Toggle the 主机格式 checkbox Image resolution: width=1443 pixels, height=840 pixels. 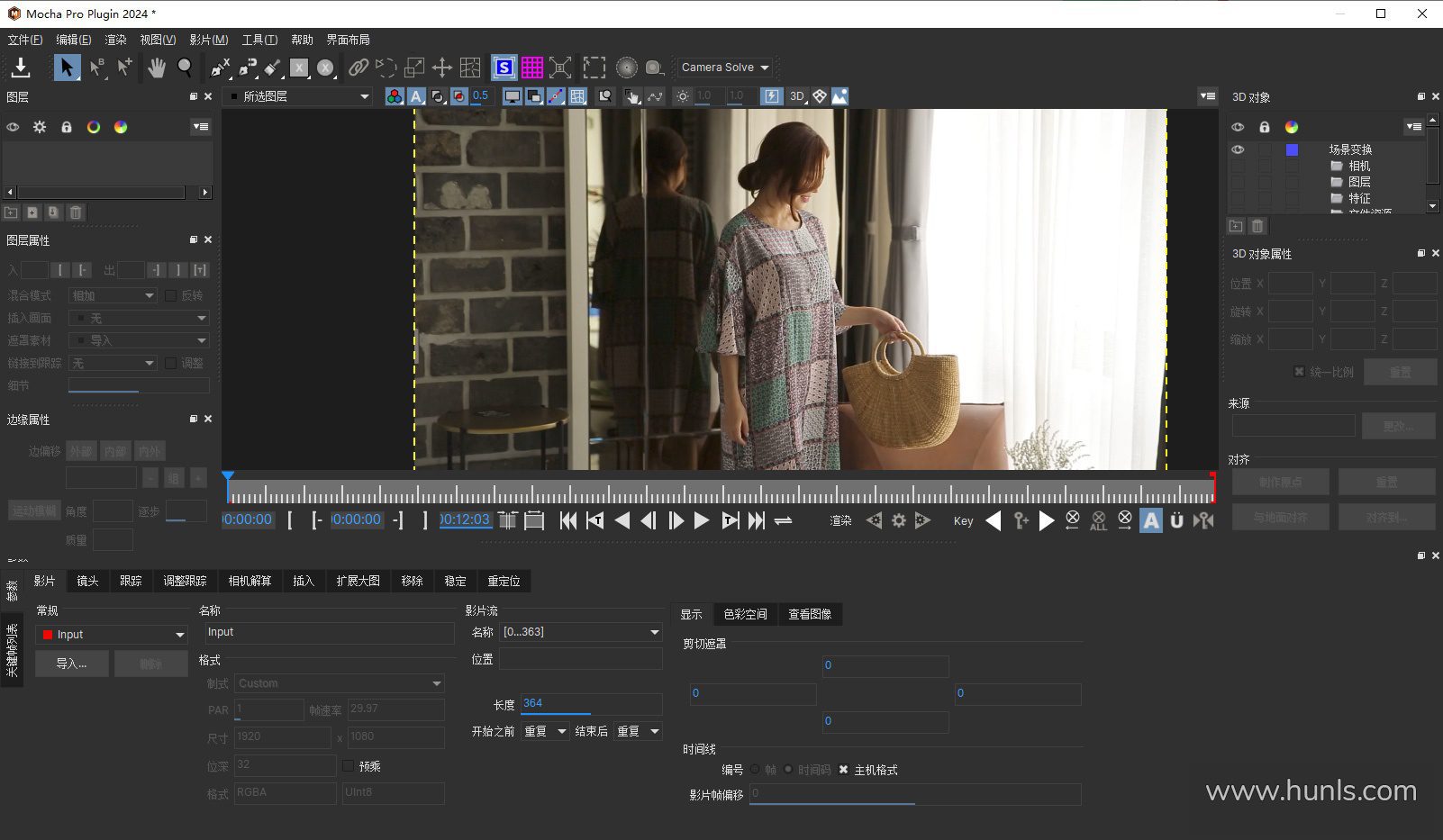[843, 770]
